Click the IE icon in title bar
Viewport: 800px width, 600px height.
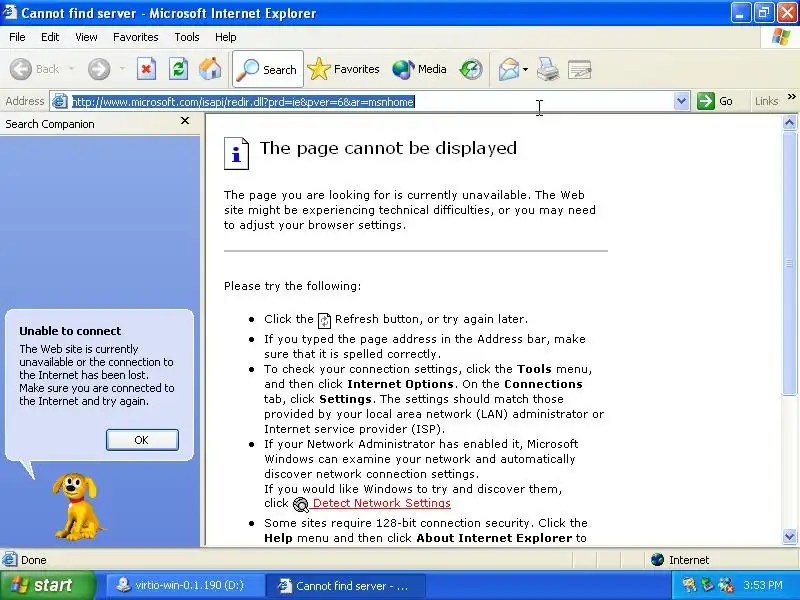[x=9, y=12]
